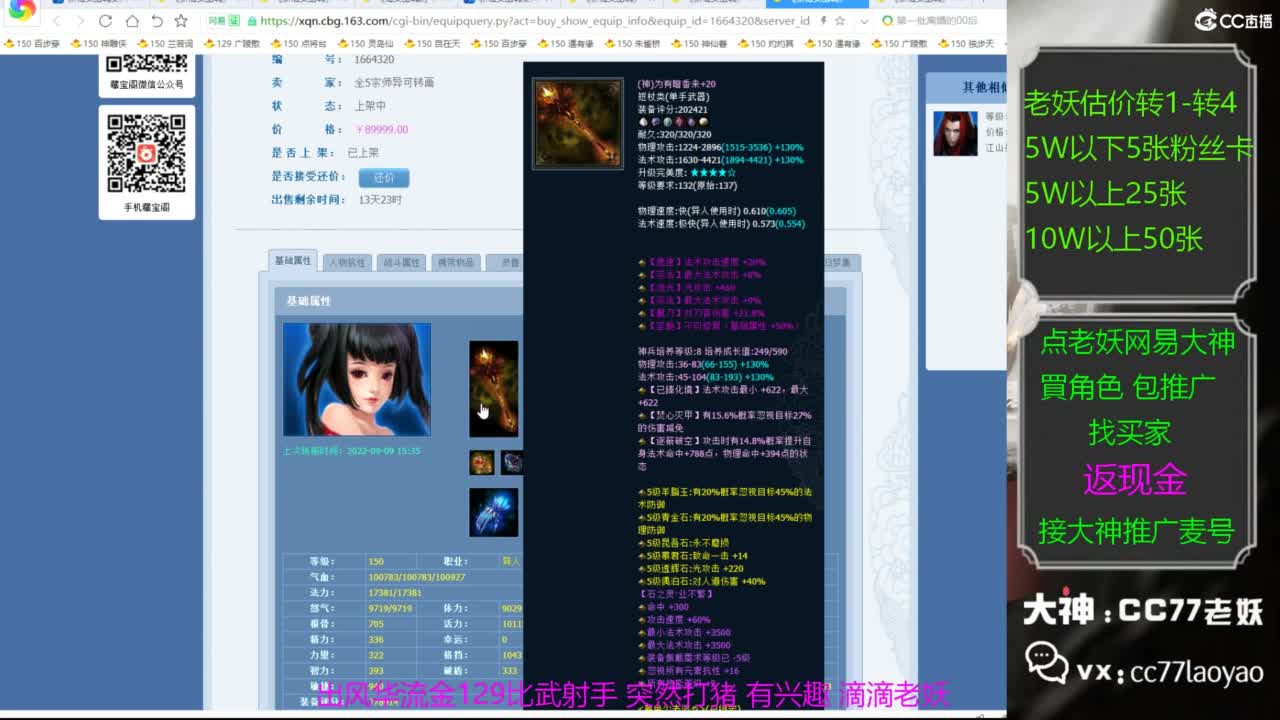The width and height of the screenshot is (1280, 720).
Task: Open the 150 灼灼其 bookmark
Action: (766, 44)
